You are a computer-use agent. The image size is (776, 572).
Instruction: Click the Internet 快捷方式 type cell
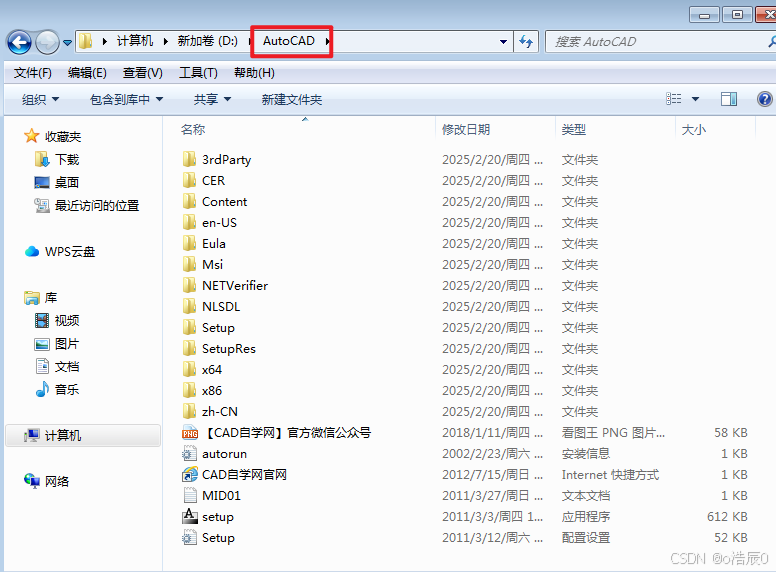610,475
